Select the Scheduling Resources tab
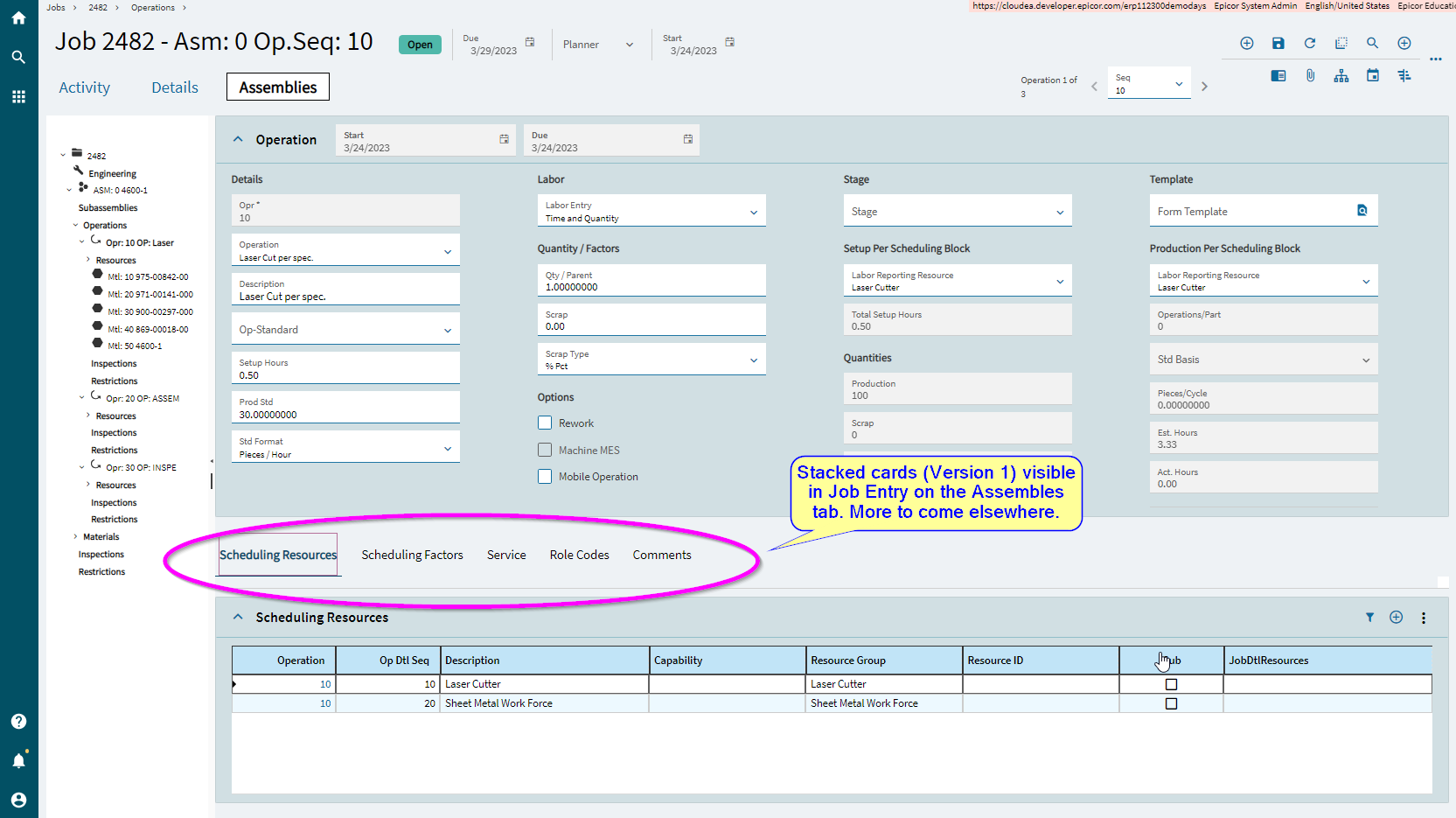The height and width of the screenshot is (818, 1456). [278, 555]
